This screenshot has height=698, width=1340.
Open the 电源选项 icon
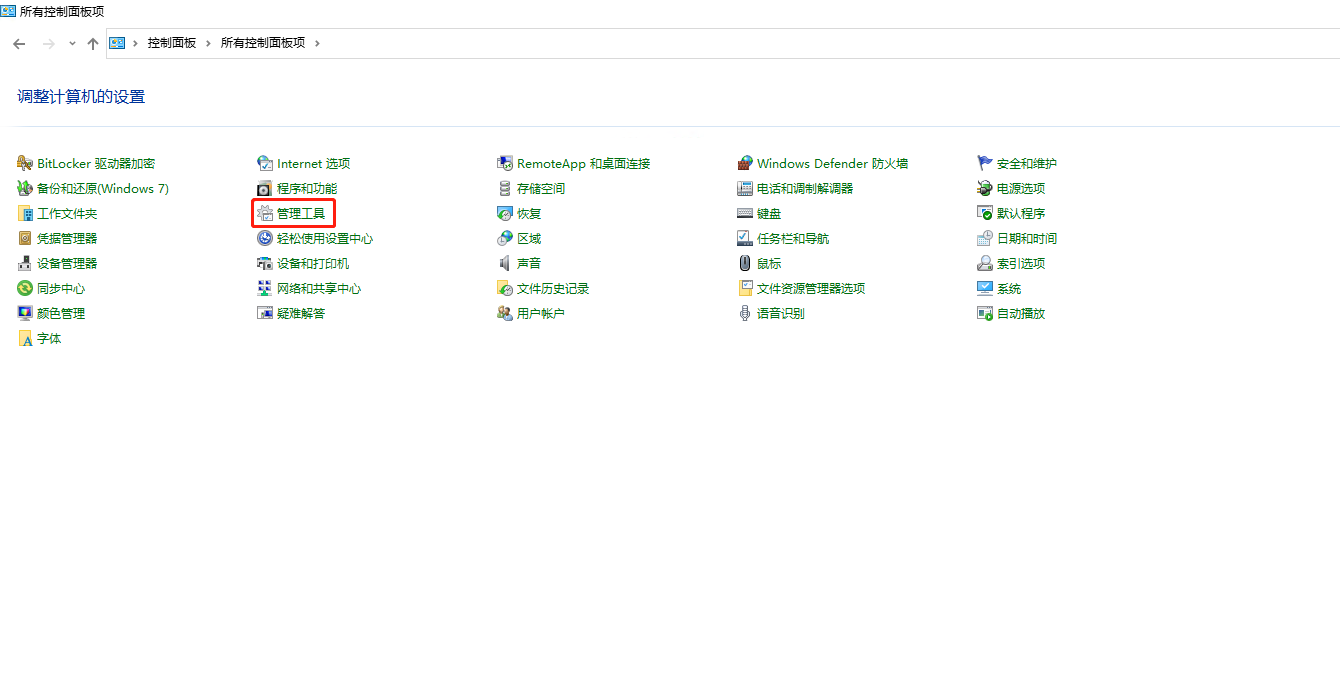985,188
